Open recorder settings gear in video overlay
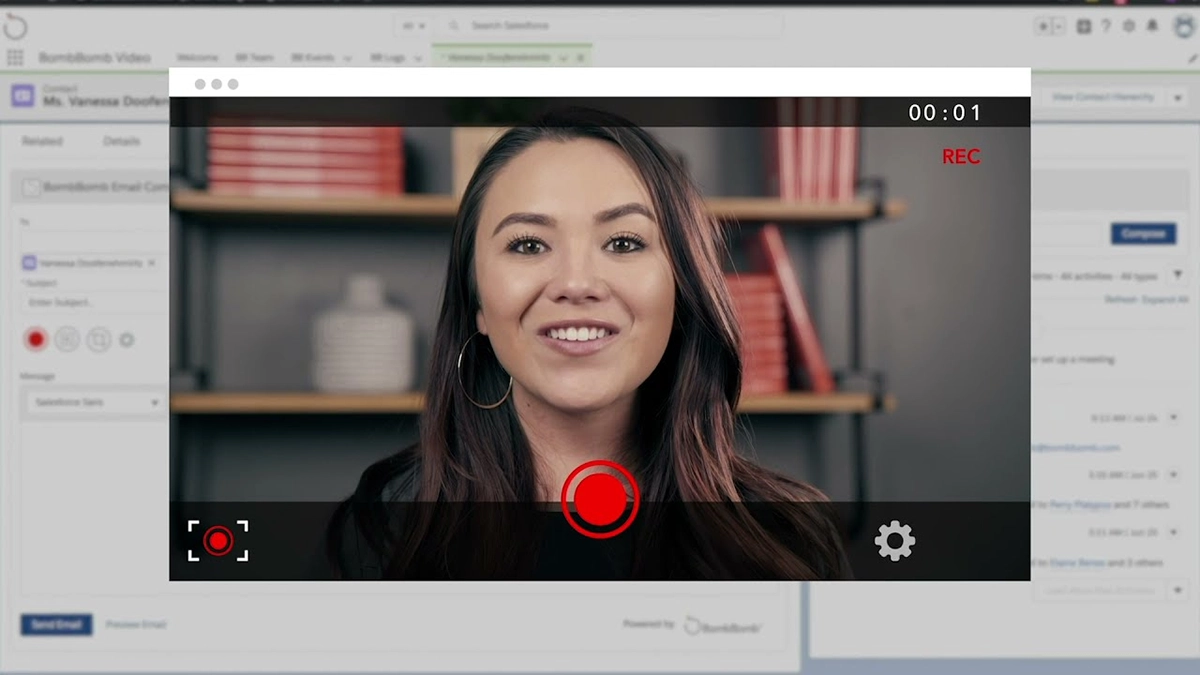 tap(894, 540)
